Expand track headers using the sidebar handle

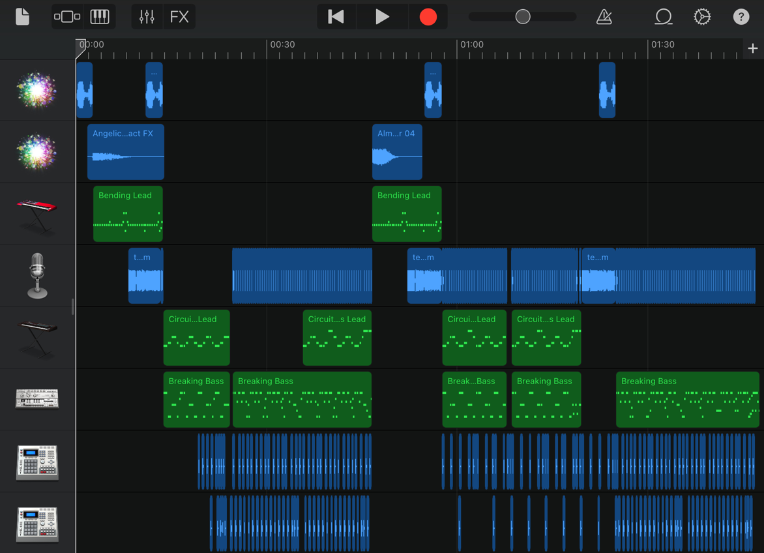coord(73,306)
